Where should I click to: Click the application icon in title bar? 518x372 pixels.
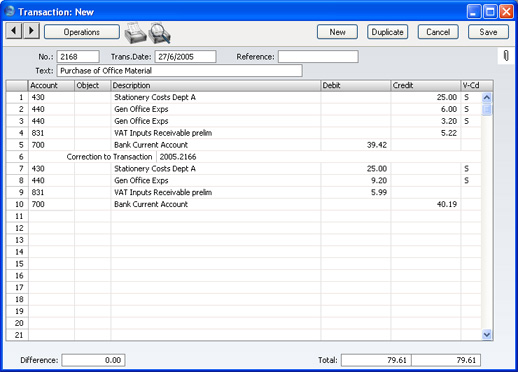coord(10,11)
